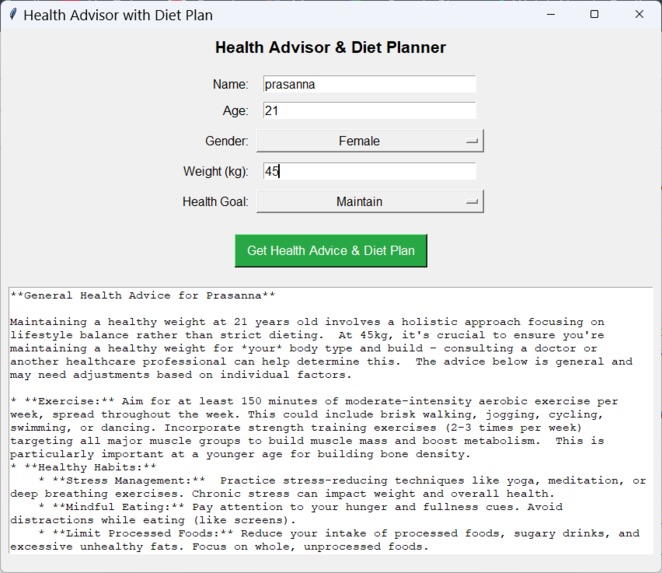Click the Name input field containing prasanna
This screenshot has width=662, height=573.
point(369,84)
